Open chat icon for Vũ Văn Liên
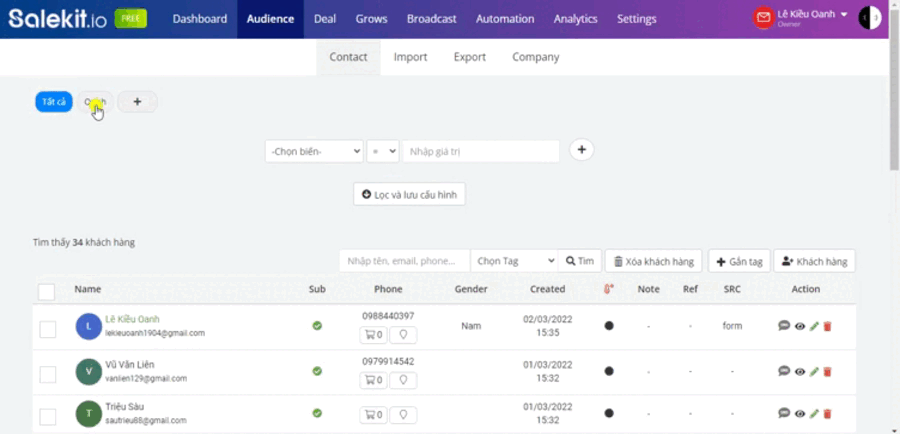The height and width of the screenshot is (434, 900). coord(784,371)
